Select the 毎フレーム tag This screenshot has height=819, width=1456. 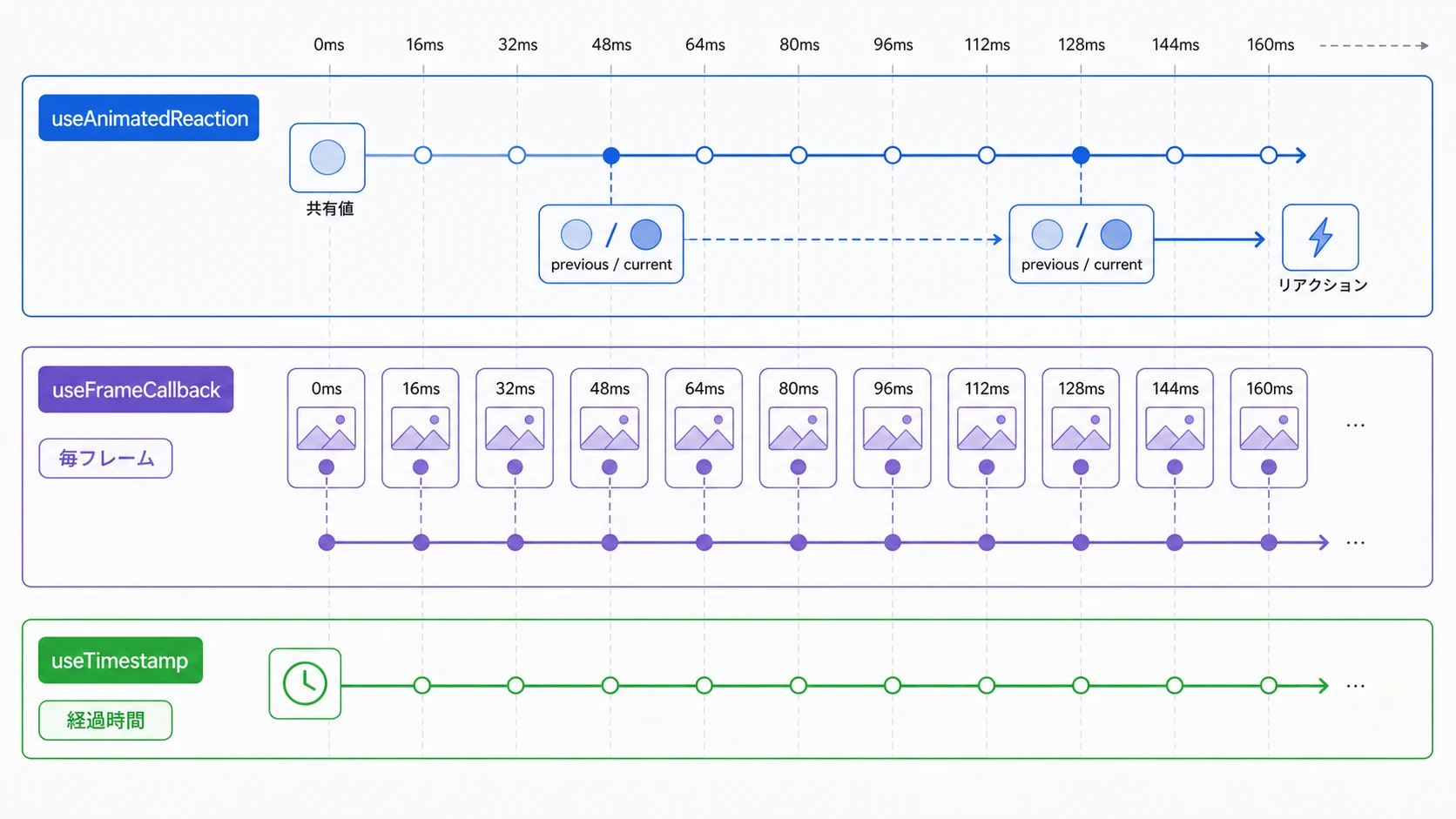(x=105, y=459)
